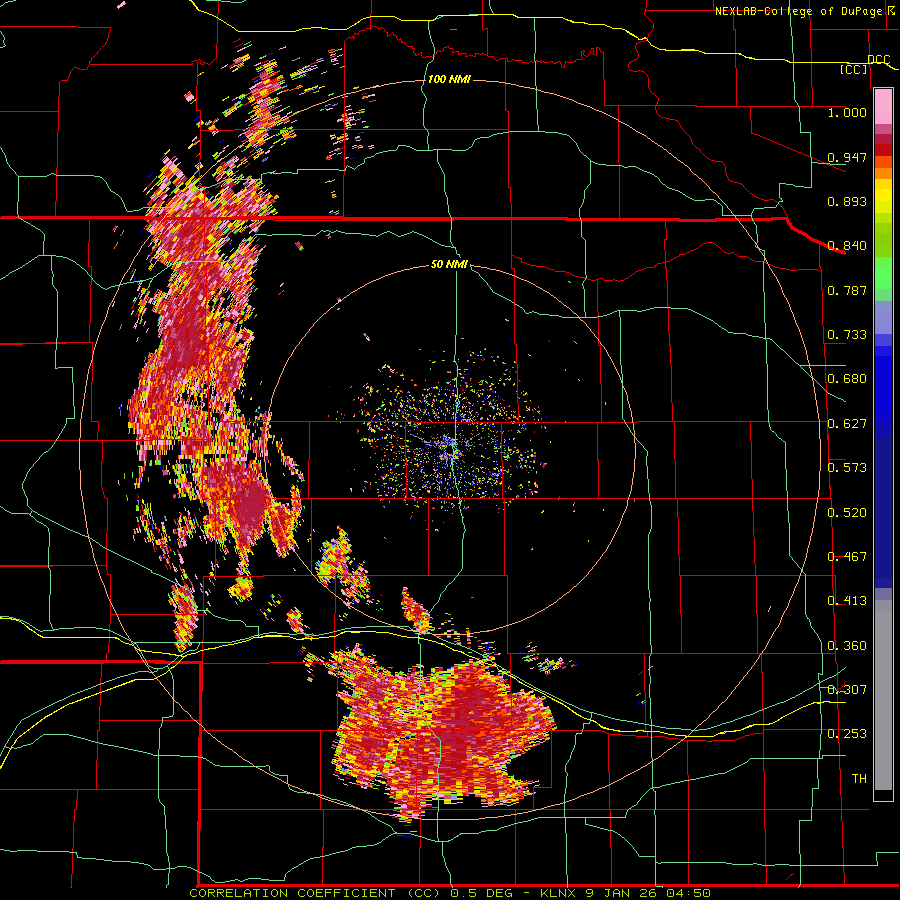
Task: Click the 1.000 value on the color scale
Action: pos(847,112)
